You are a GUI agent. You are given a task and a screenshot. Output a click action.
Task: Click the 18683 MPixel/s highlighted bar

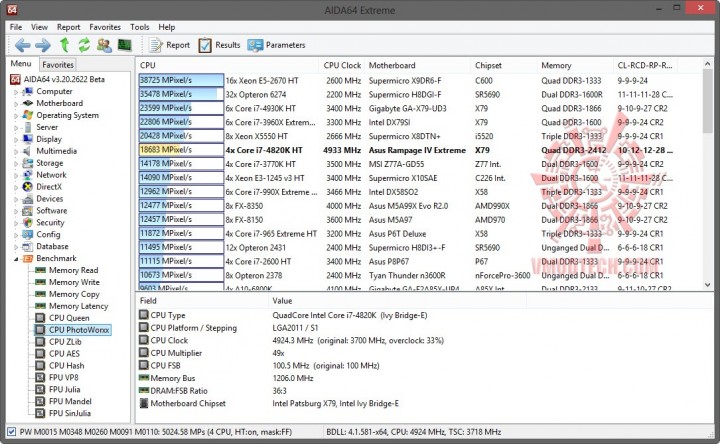[x=181, y=150]
